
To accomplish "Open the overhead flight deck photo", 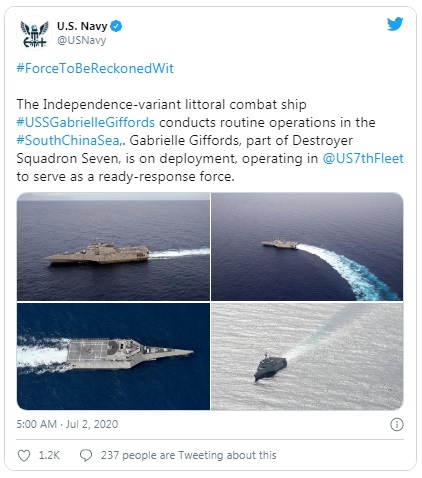I will coord(113,356).
